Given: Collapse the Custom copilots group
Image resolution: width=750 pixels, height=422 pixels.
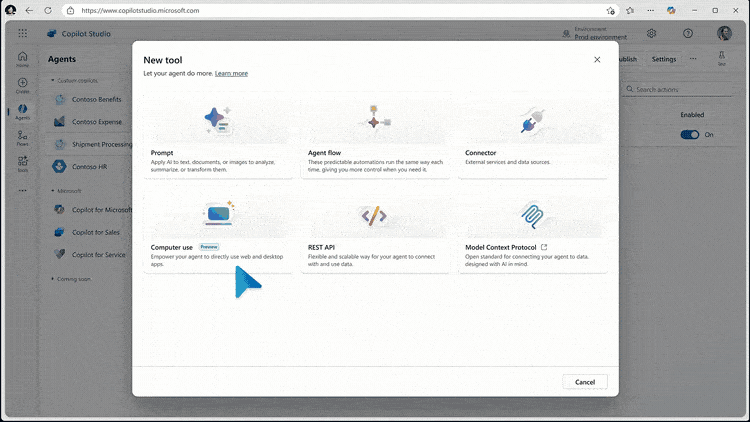Looking at the screenshot, I should pyautogui.click(x=52, y=81).
